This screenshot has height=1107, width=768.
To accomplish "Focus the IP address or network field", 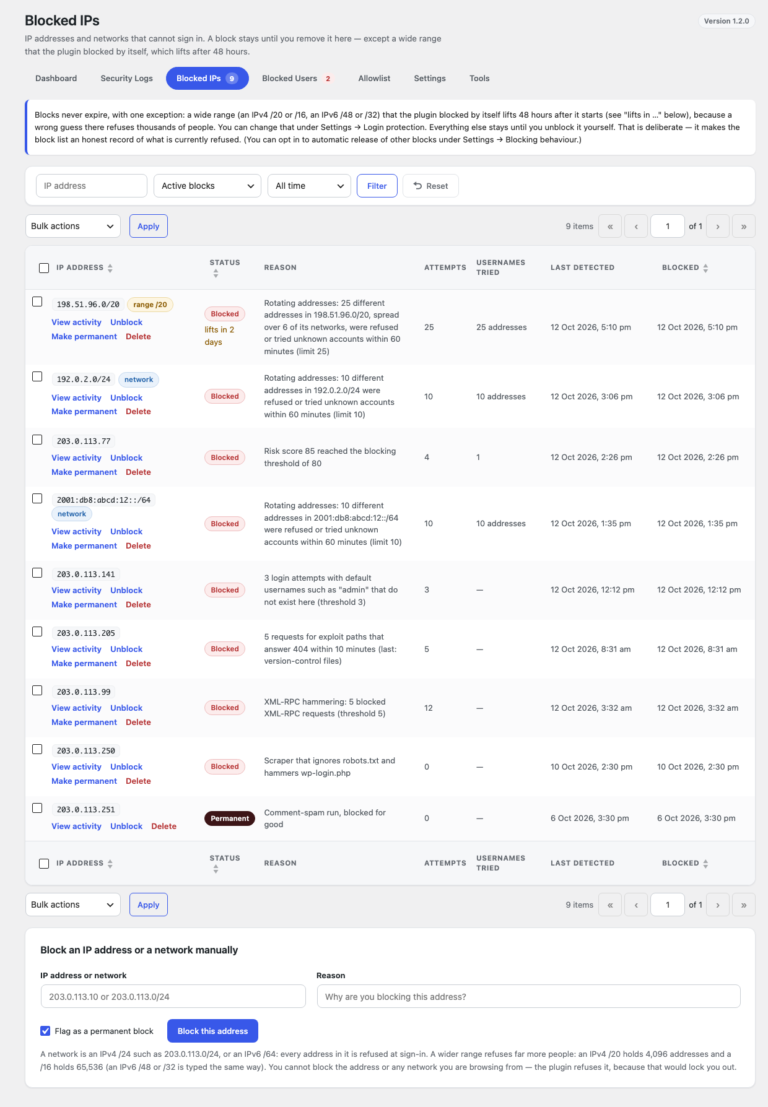I will click(x=173, y=997).
